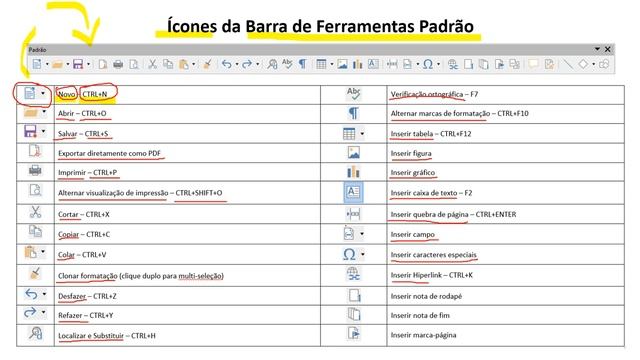The width and height of the screenshot is (640, 360).
Task: Click Insert Text Box icon in the Padrão toolbar
Action: (x=373, y=64)
